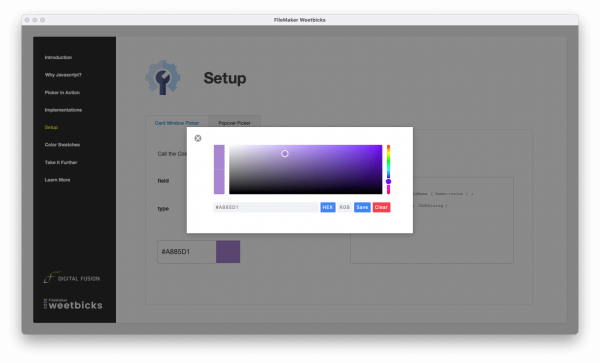
Task: Clear the selected color
Action: pos(382,207)
